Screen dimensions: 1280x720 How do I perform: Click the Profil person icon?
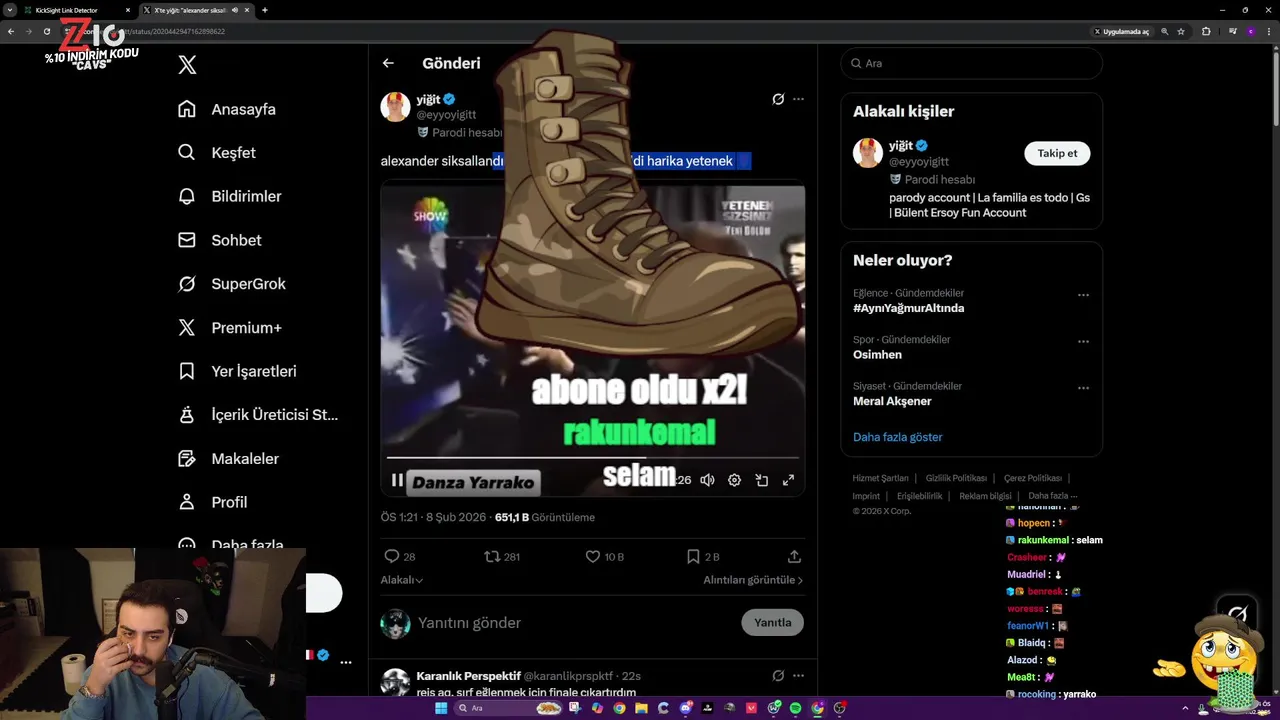[x=187, y=502]
